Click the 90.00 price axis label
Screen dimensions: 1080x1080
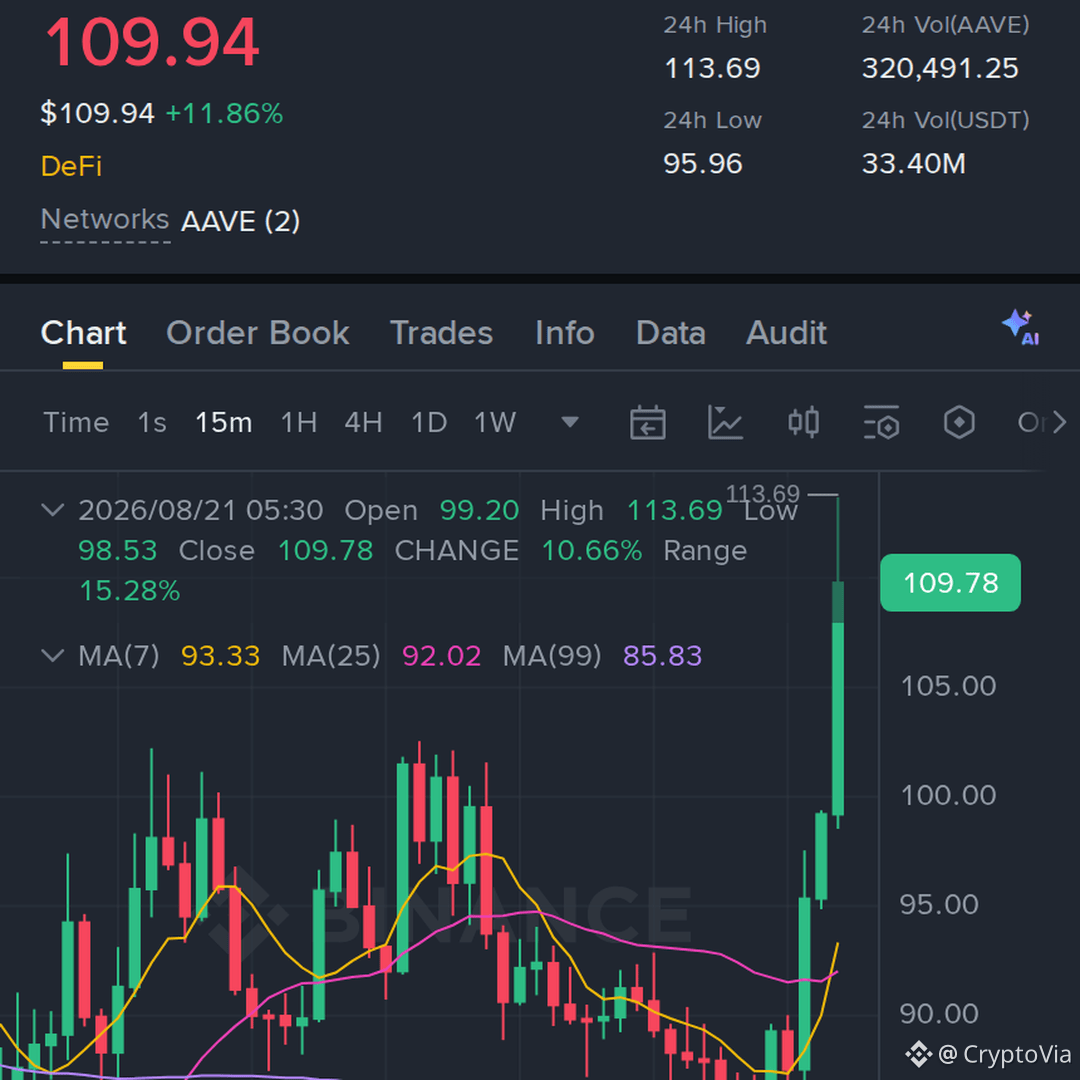(x=939, y=1014)
